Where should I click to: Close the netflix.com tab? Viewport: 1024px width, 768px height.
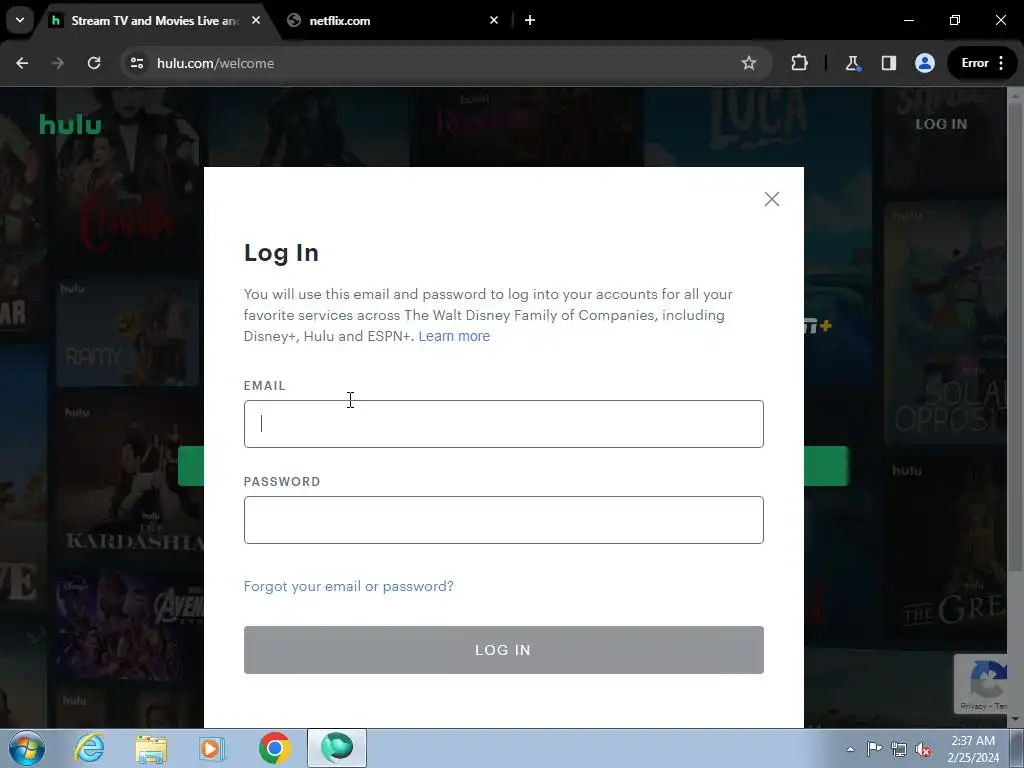(x=494, y=20)
